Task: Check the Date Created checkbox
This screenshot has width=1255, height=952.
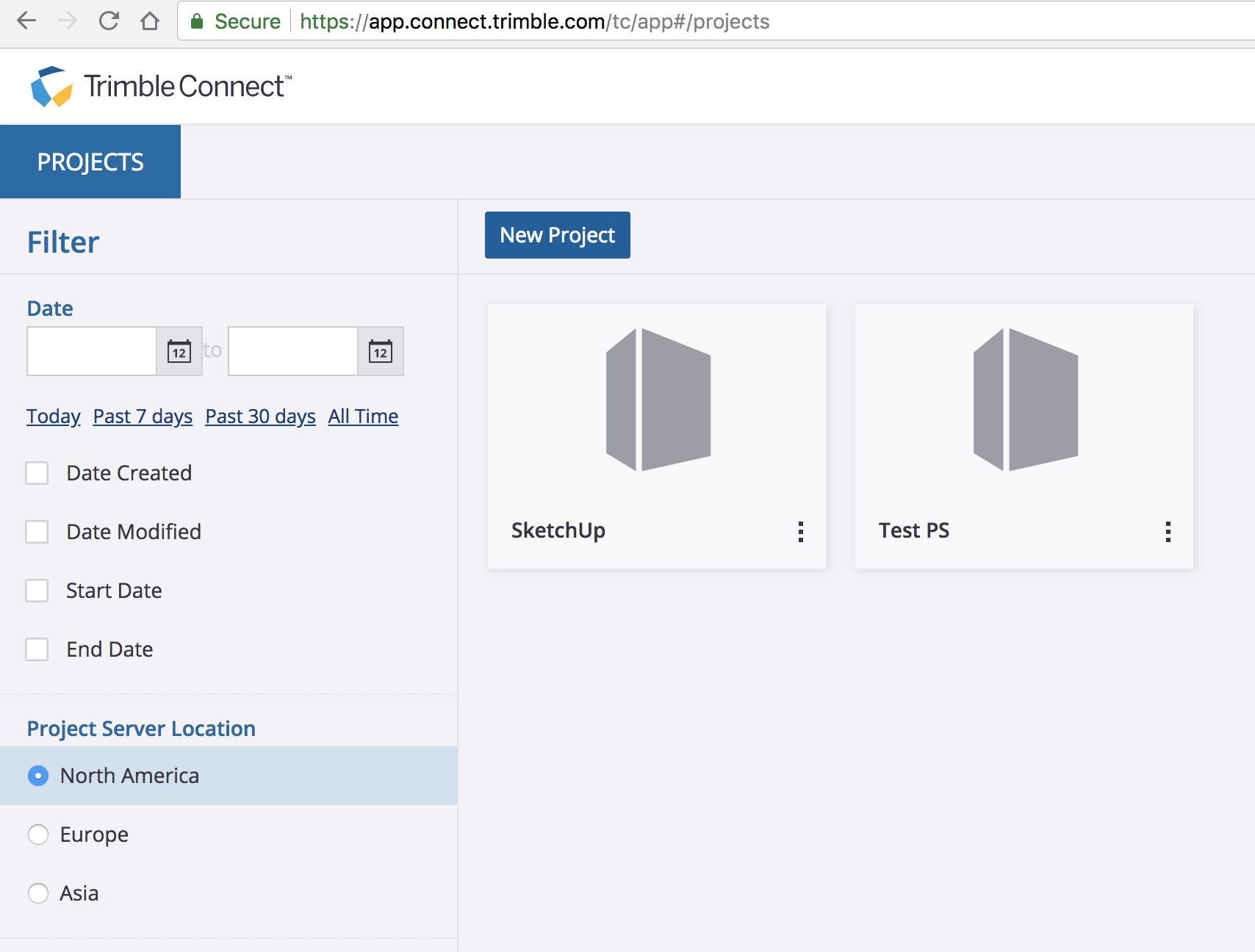Action: coord(37,473)
